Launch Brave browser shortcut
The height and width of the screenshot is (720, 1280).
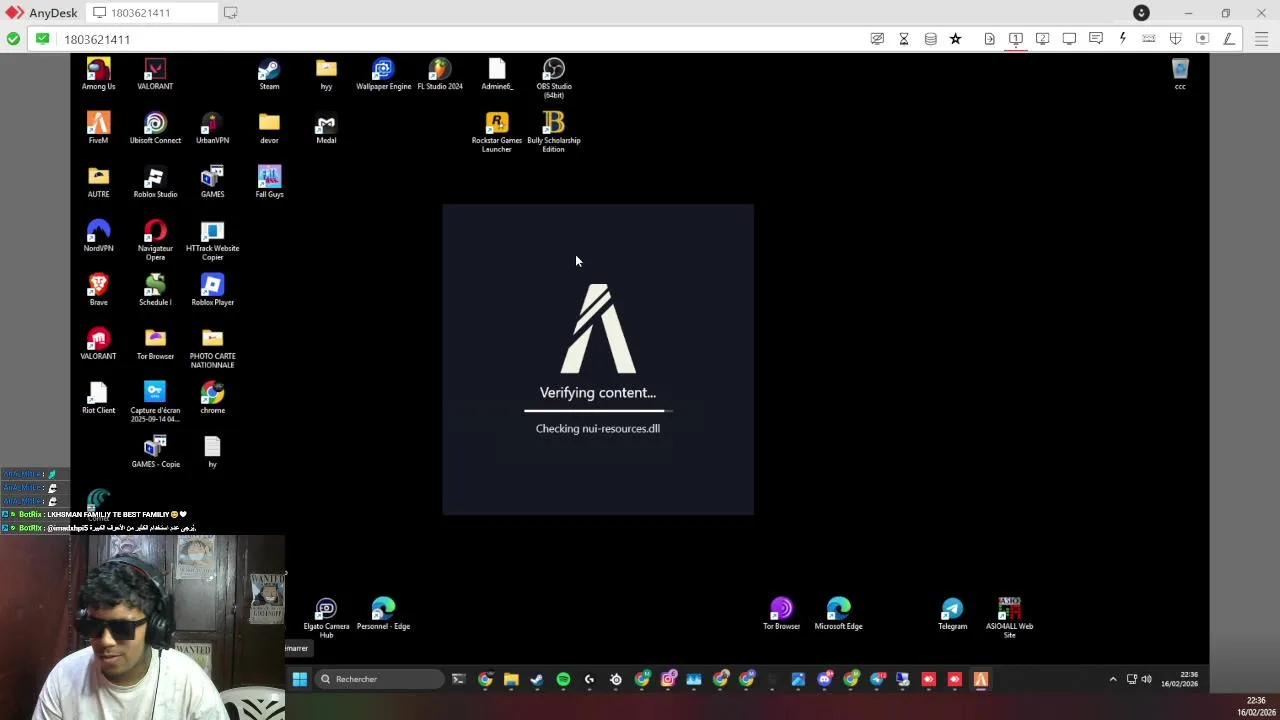click(x=98, y=291)
